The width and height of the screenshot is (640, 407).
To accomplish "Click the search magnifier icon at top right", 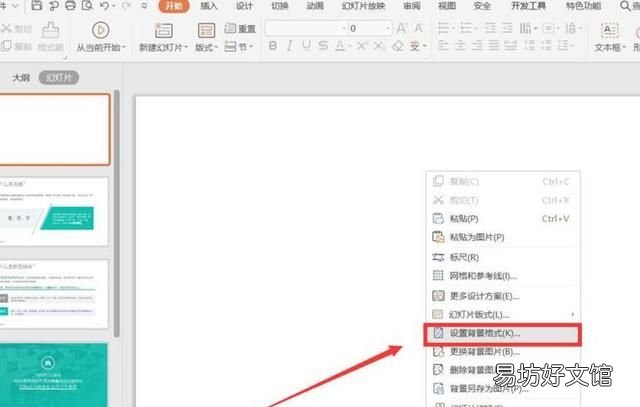I will click(625, 6).
